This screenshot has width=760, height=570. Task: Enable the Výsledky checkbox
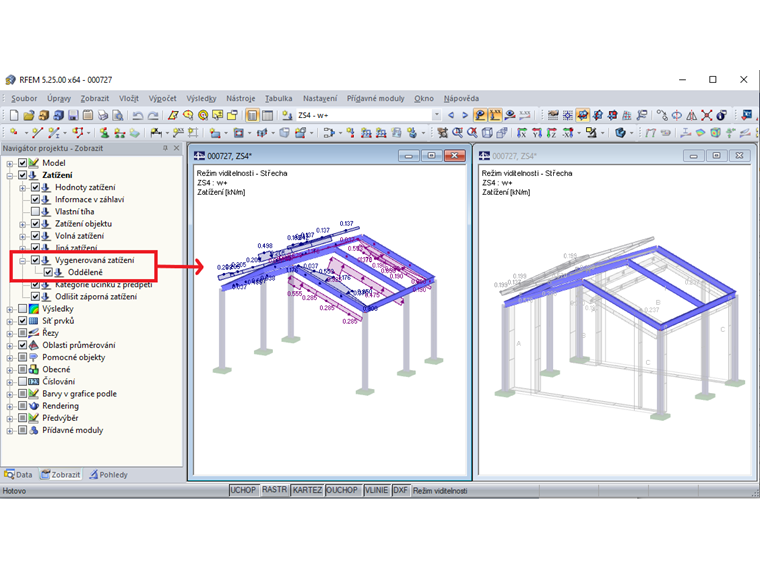[x=23, y=309]
